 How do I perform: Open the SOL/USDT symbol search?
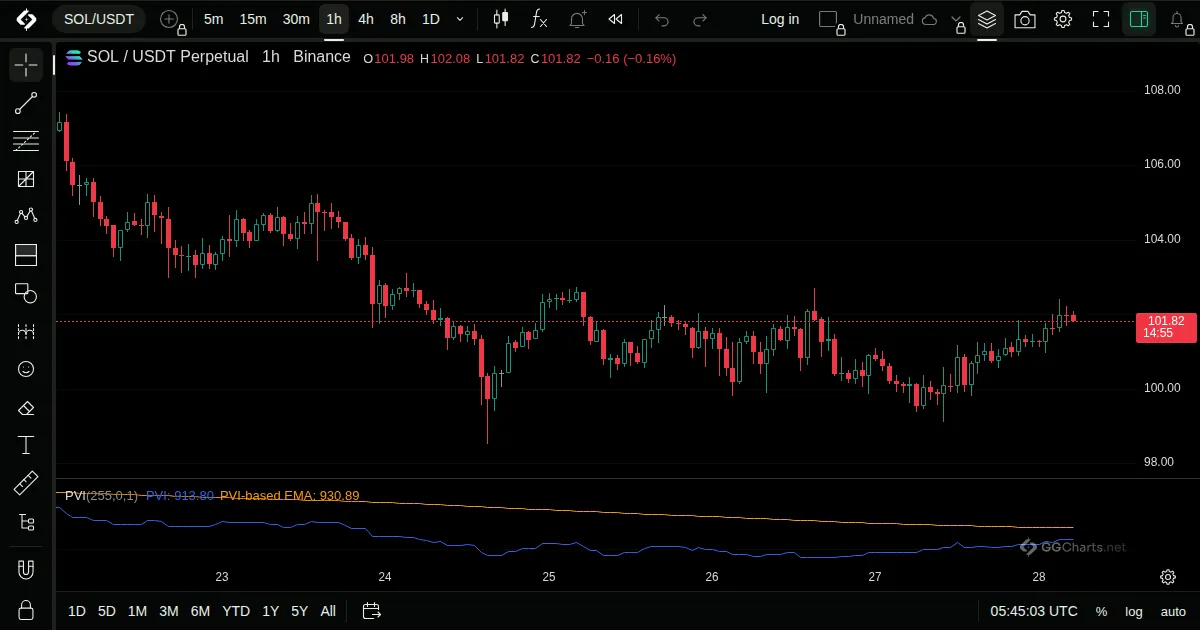coord(99,19)
